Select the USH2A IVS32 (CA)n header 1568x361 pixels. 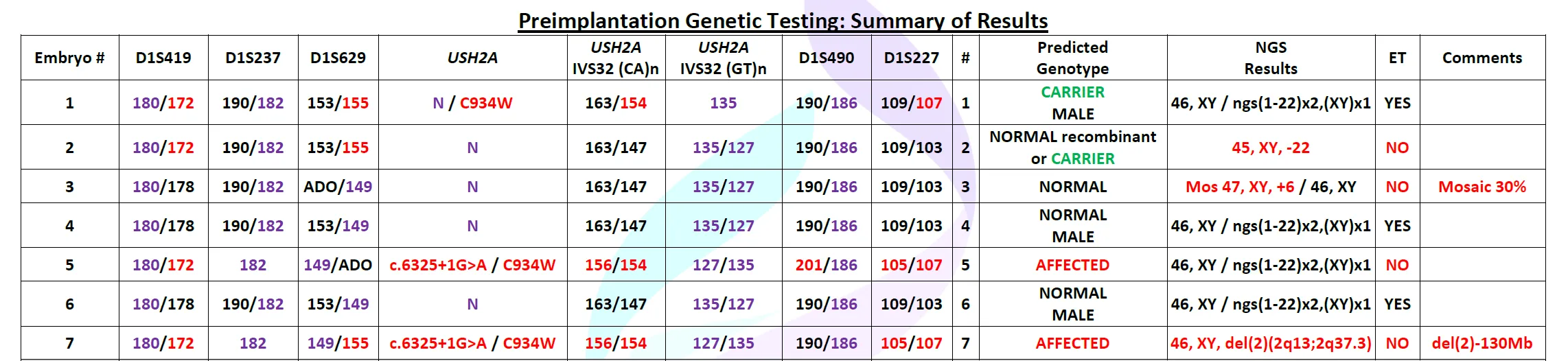(x=616, y=58)
